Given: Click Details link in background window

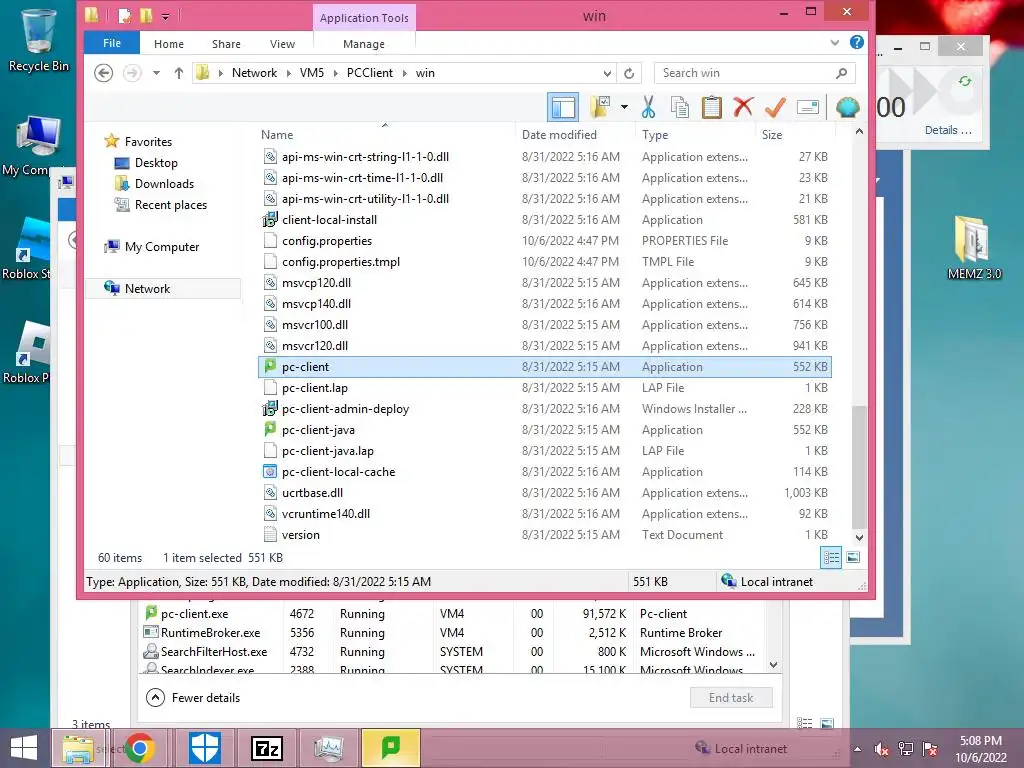Looking at the screenshot, I should 948,130.
